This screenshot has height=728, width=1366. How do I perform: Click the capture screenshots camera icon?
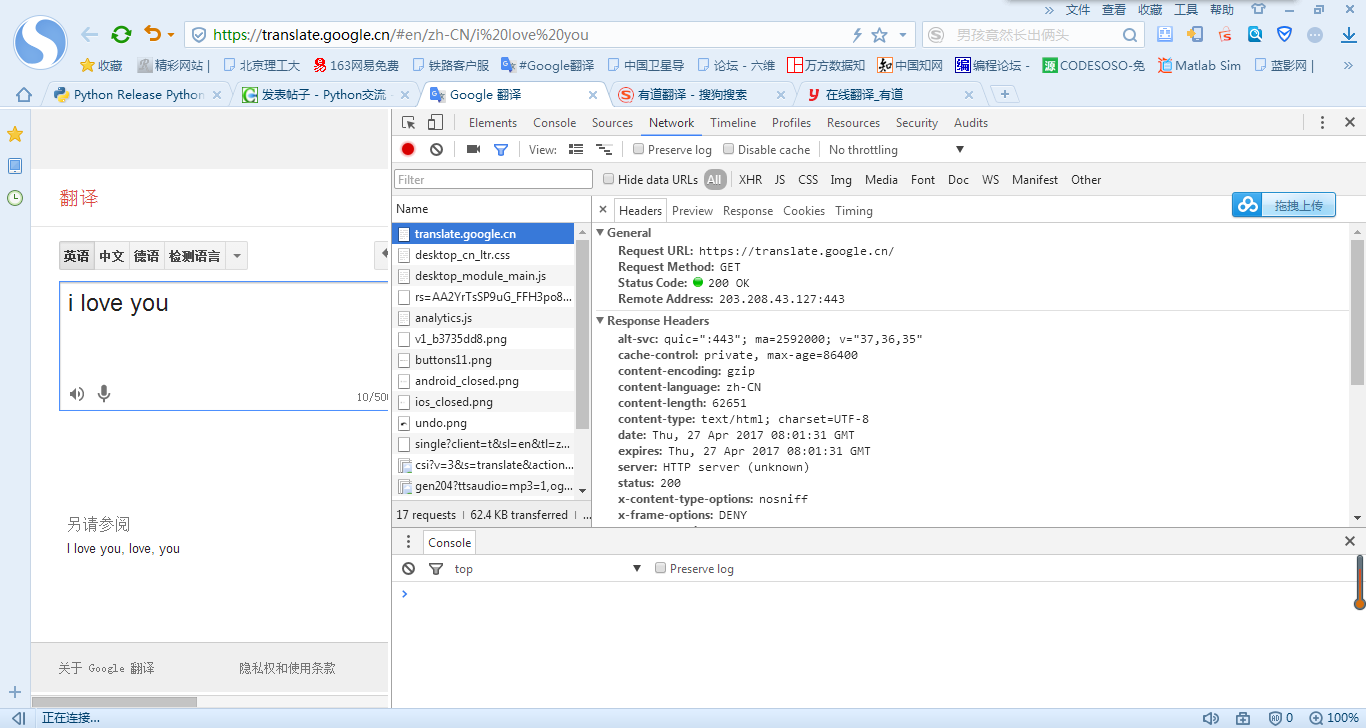click(473, 149)
